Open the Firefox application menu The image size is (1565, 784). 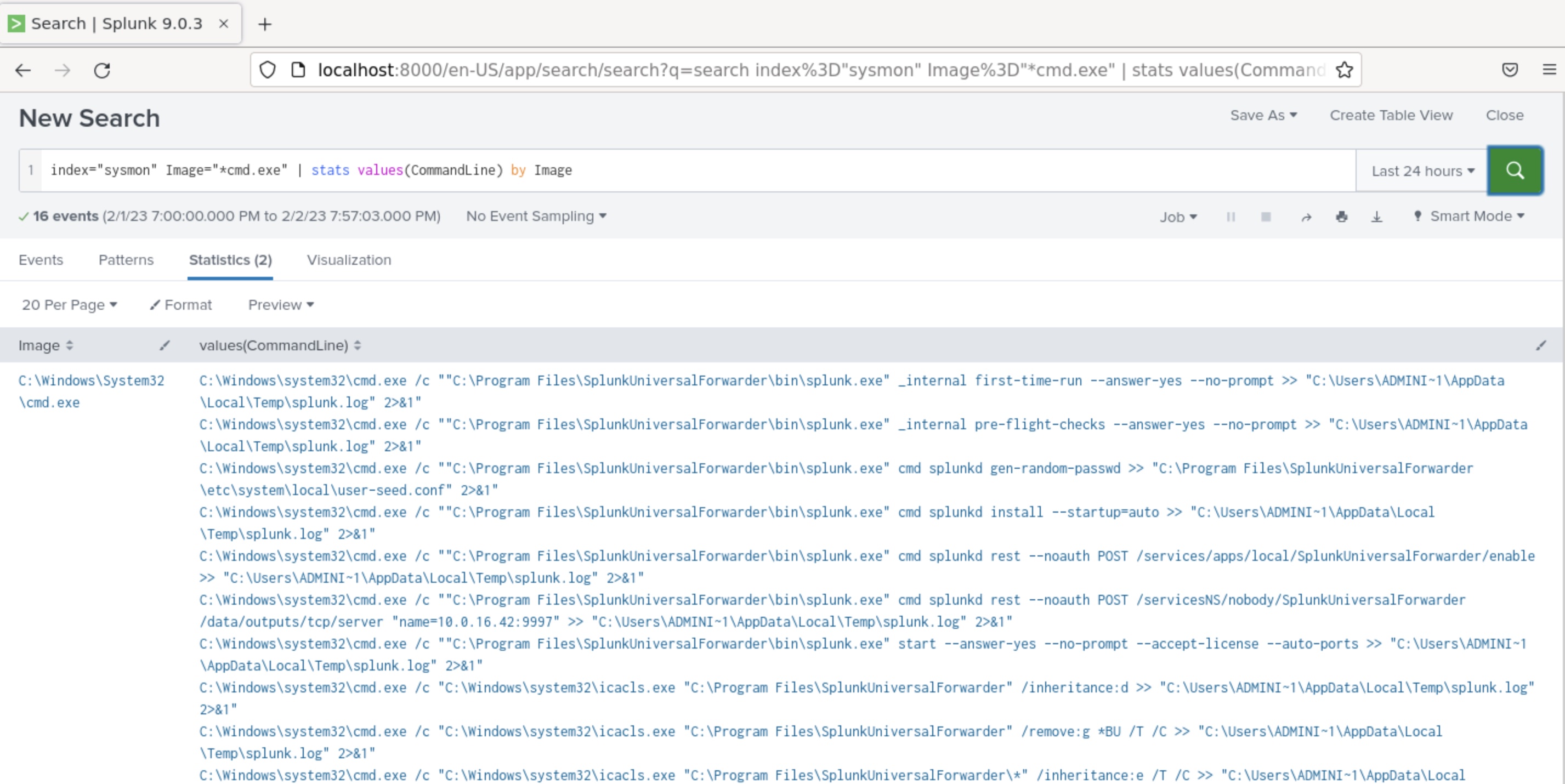[x=1549, y=70]
